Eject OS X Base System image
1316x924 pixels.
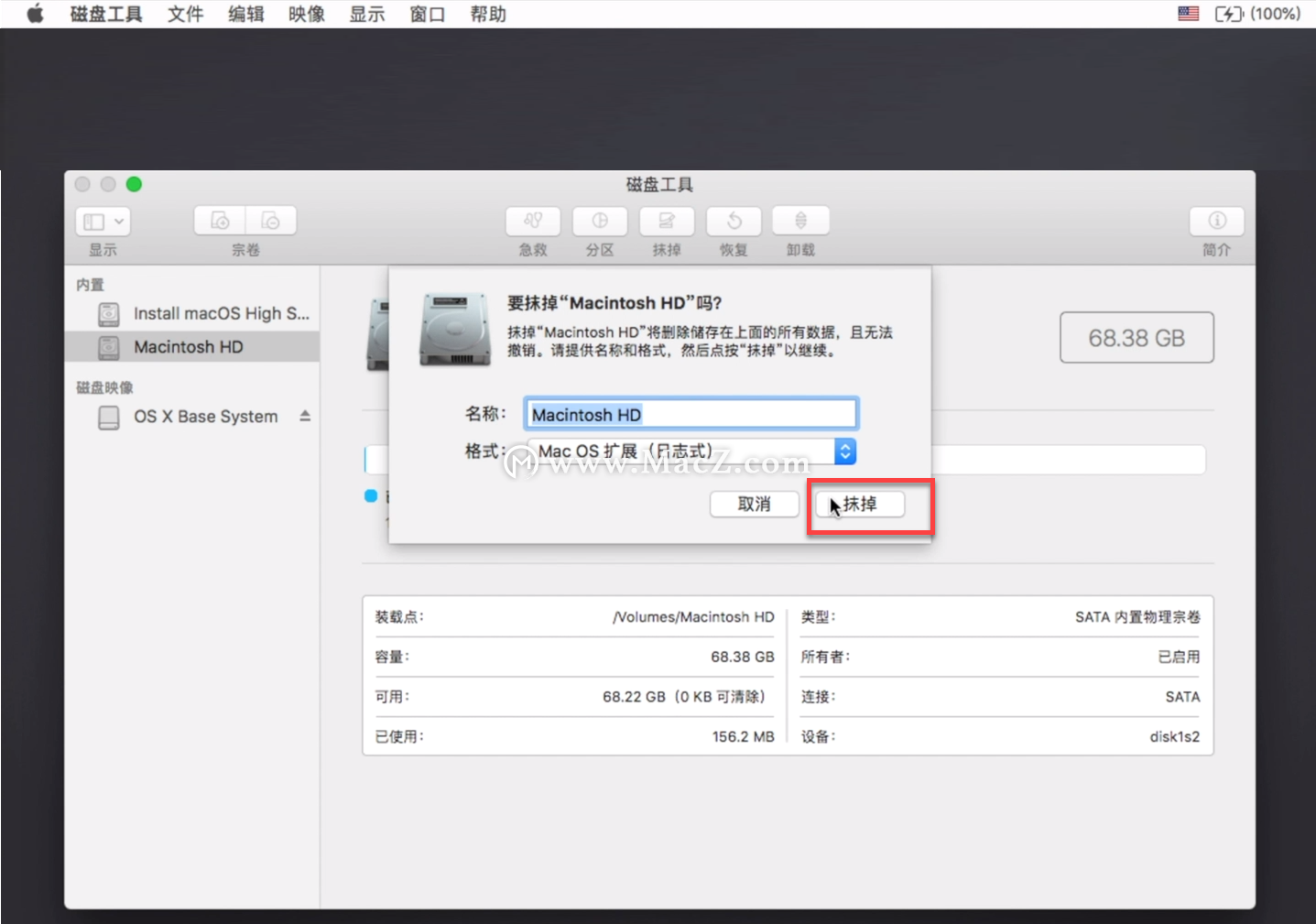pyautogui.click(x=305, y=416)
